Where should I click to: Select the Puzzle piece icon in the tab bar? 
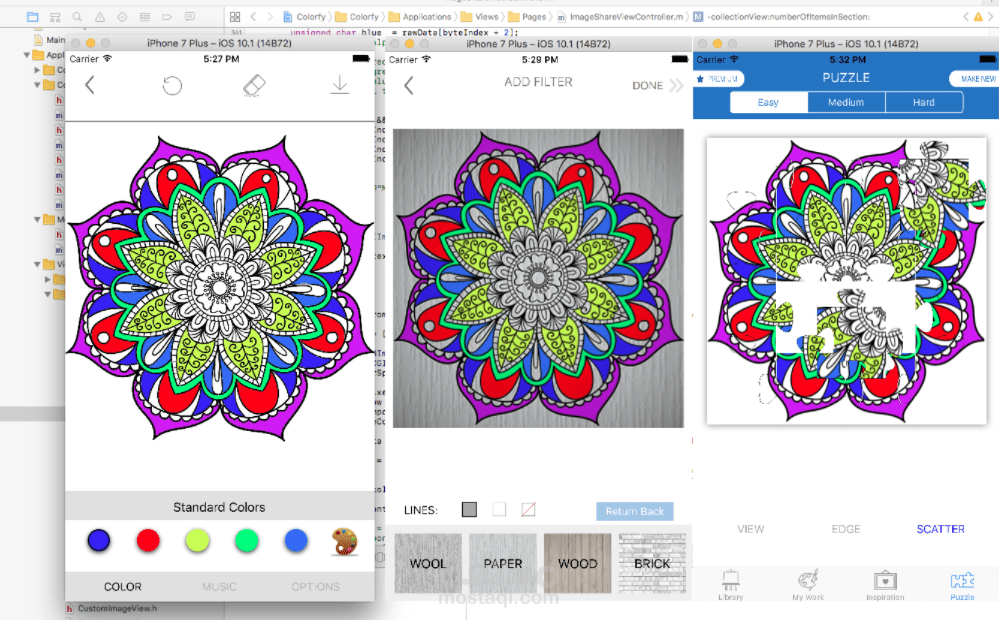tap(961, 583)
